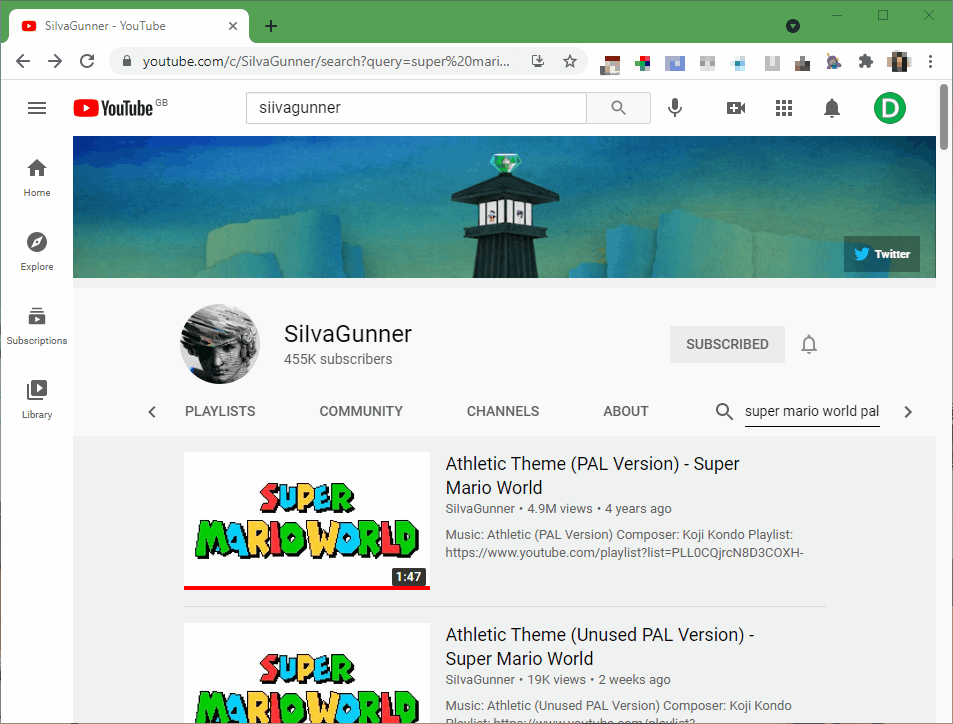Click the SilvaGunner channel name heading
The width and height of the screenshot is (953, 724).
pos(348,334)
